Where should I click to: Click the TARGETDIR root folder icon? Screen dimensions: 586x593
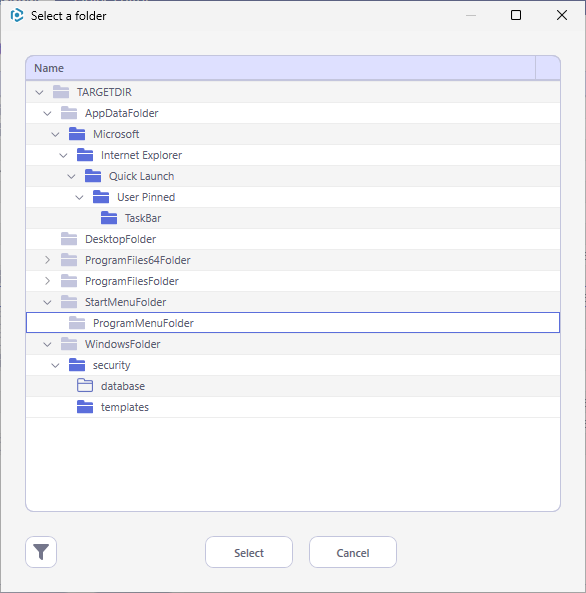[61, 92]
